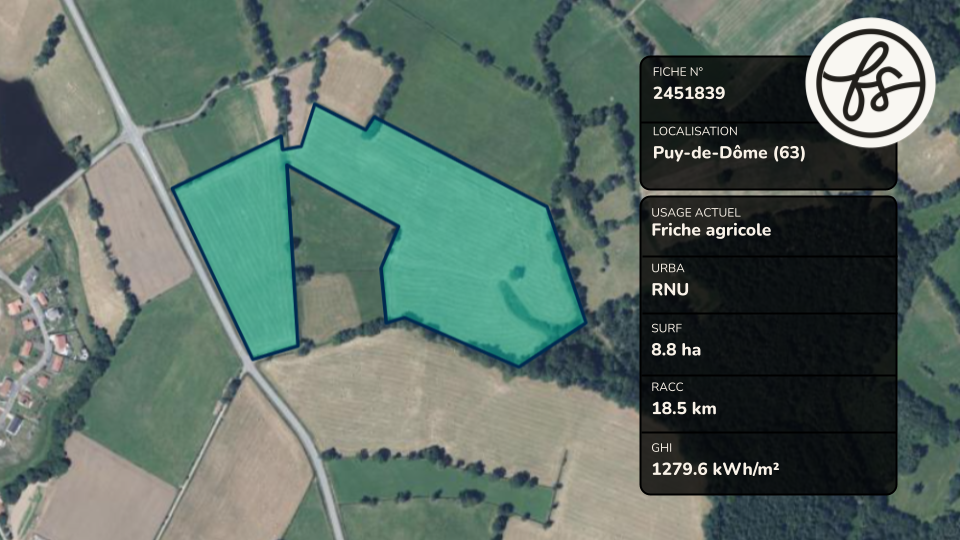Click the '18.5 km' connection distance
Screen dimensions: 960x540
pos(684,408)
